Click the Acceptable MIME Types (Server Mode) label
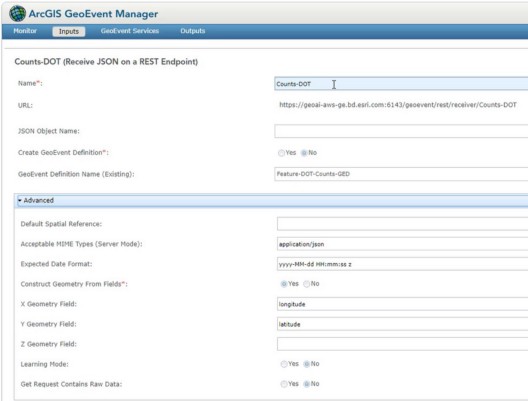The width and height of the screenshot is (528, 401). 81,244
